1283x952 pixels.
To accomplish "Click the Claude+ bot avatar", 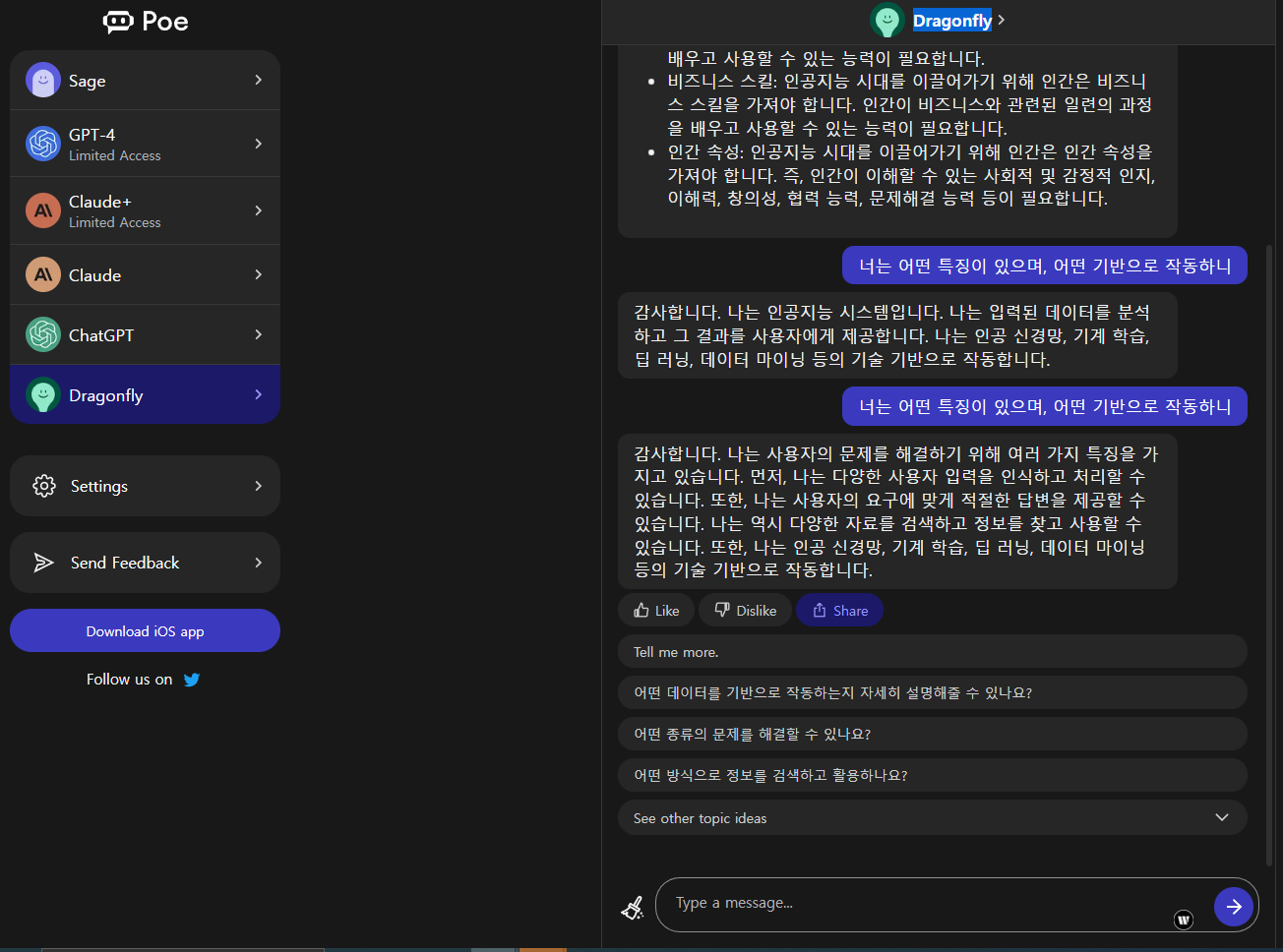I will (x=43, y=210).
